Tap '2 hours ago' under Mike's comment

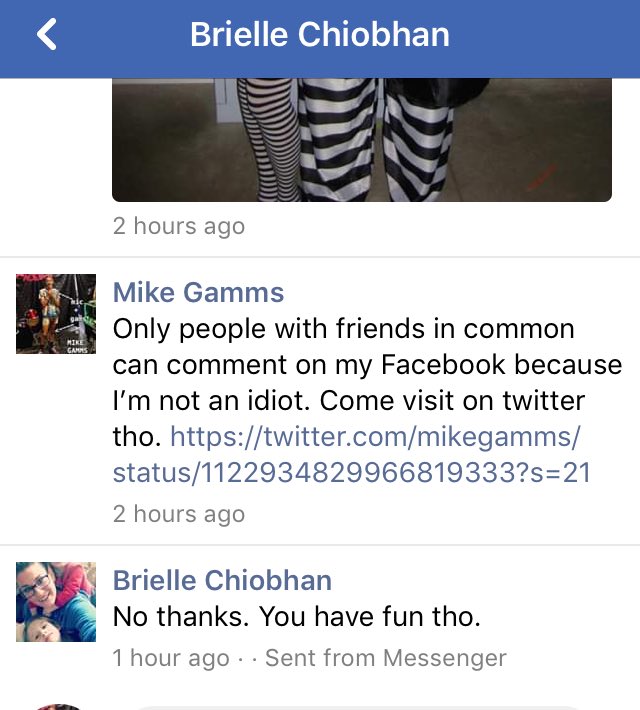coord(179,514)
